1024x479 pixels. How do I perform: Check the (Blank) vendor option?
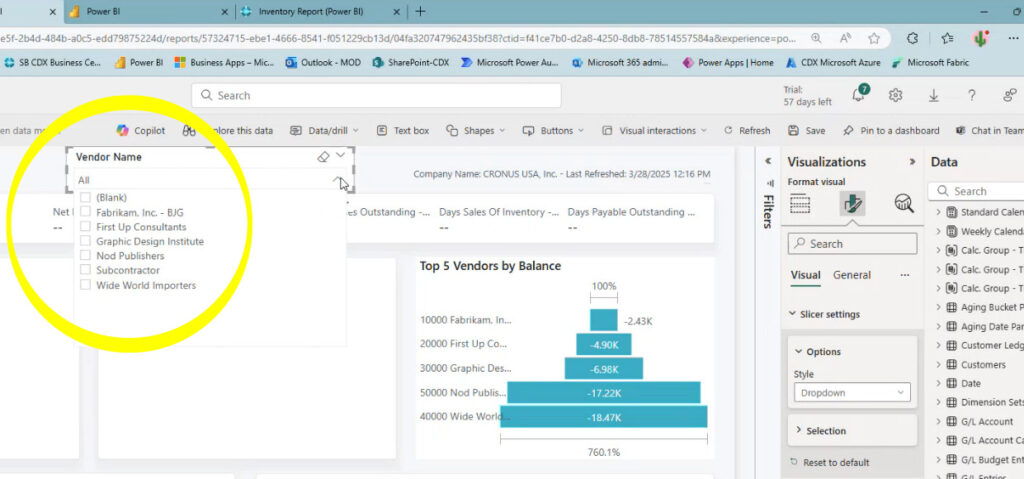pyautogui.click(x=85, y=197)
